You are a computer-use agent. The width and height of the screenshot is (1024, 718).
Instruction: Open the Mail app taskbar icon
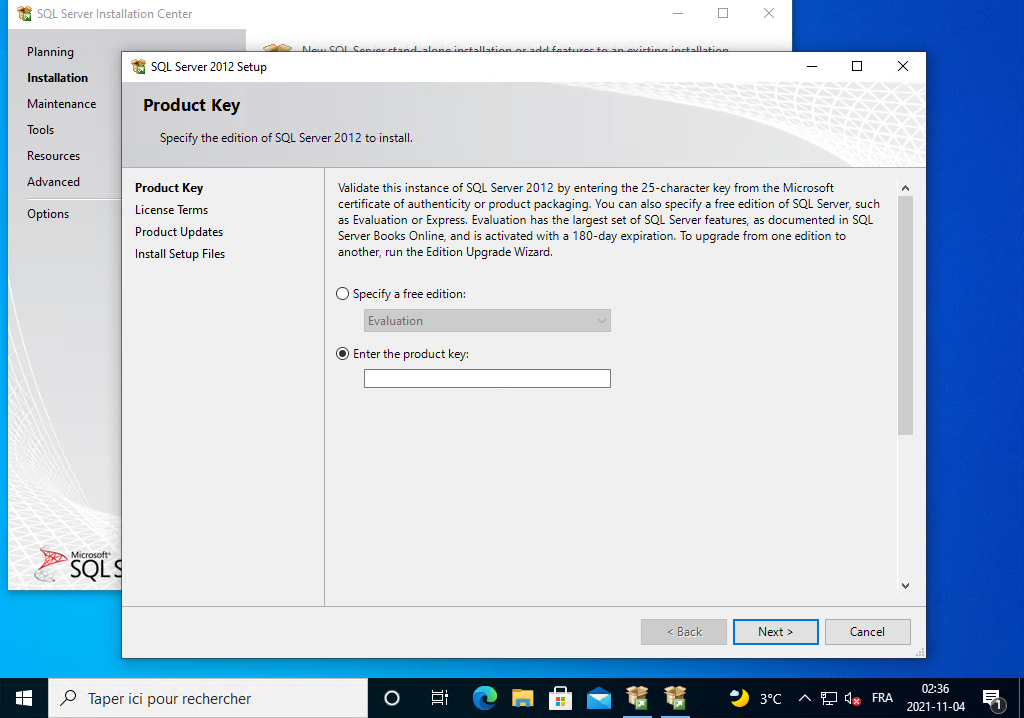599,698
